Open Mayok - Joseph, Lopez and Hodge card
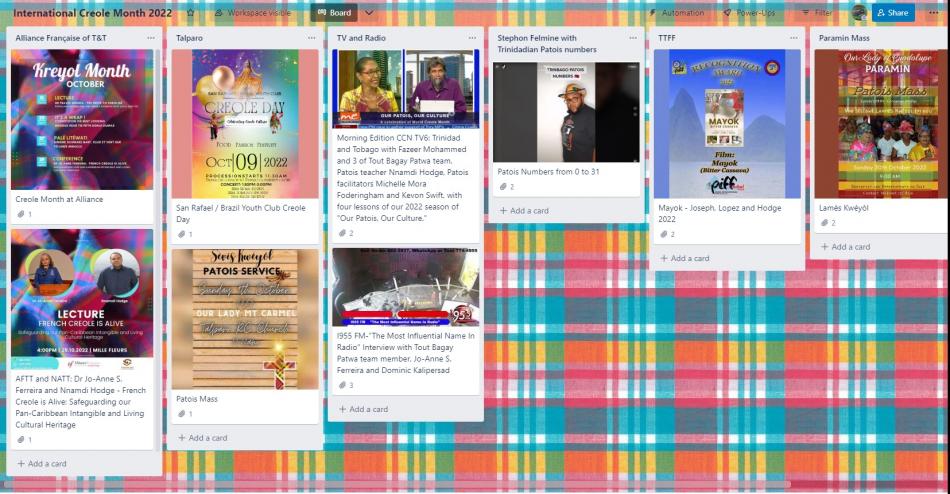 tap(720, 213)
